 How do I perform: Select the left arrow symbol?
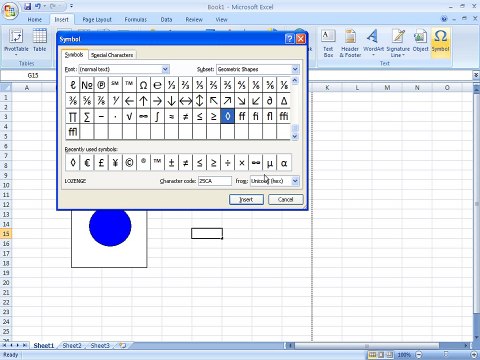point(129,101)
